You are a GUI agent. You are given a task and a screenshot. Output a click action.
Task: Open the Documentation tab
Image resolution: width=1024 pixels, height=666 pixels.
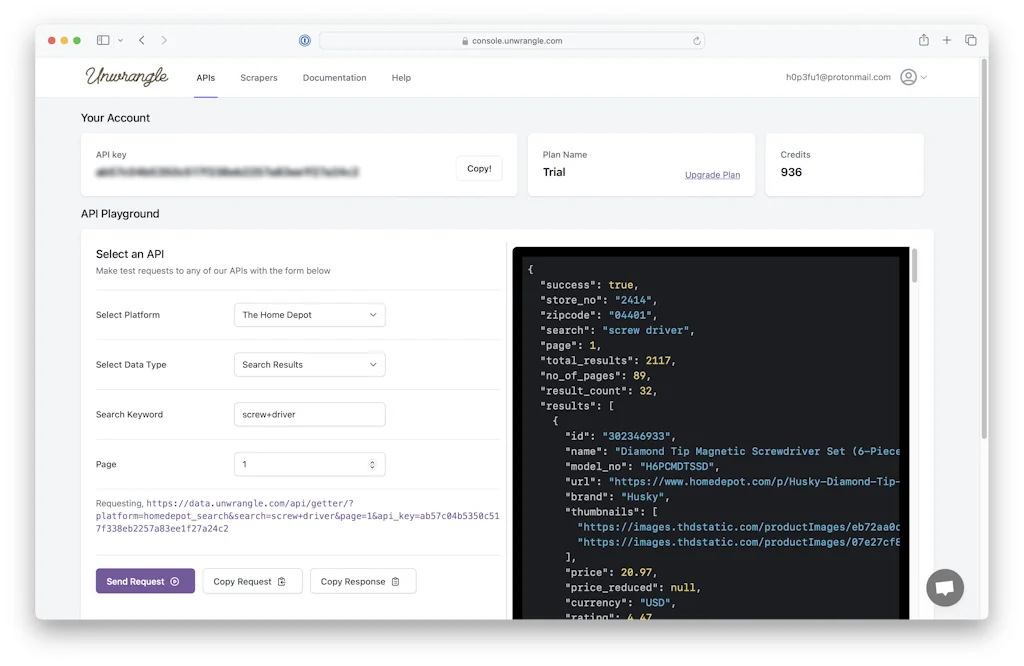point(334,78)
